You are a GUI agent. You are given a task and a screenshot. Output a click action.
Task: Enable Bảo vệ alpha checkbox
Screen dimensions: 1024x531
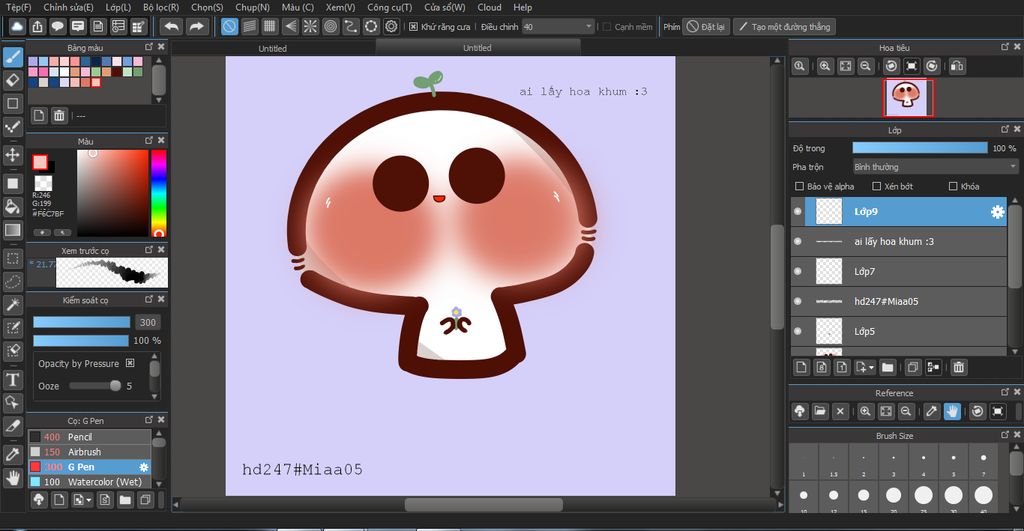tap(799, 186)
